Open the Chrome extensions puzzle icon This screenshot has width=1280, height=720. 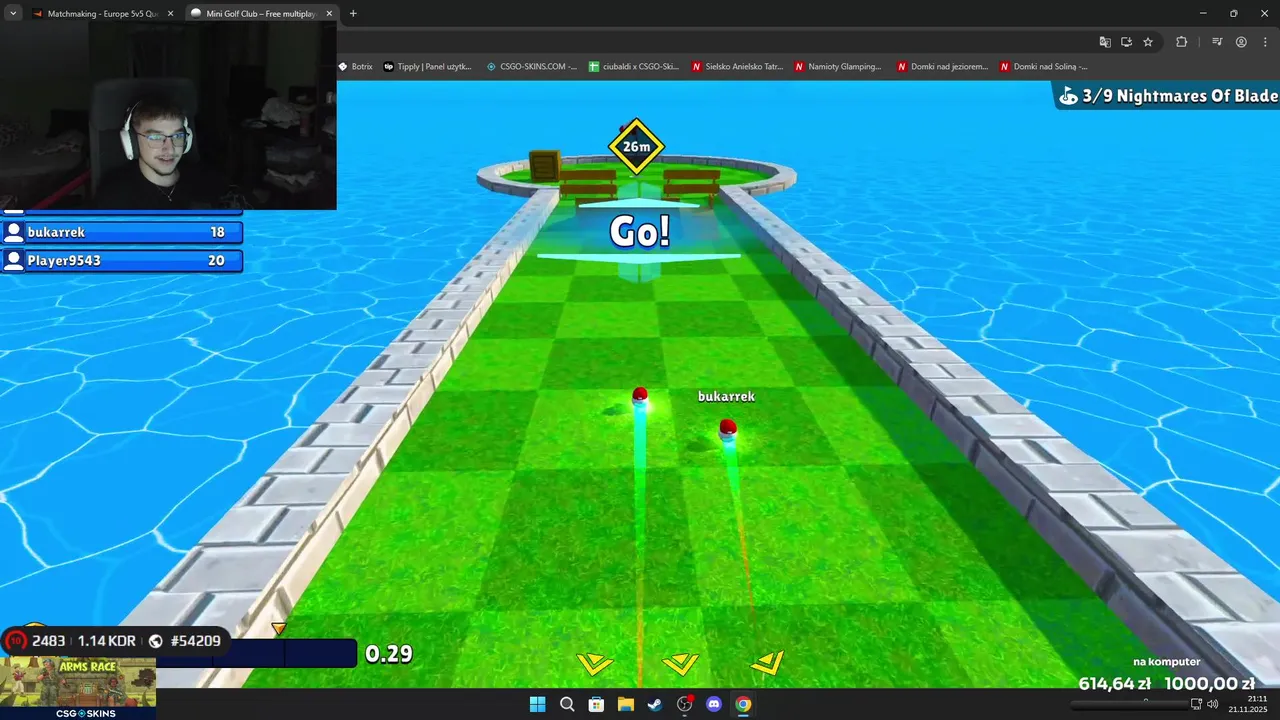1181,42
